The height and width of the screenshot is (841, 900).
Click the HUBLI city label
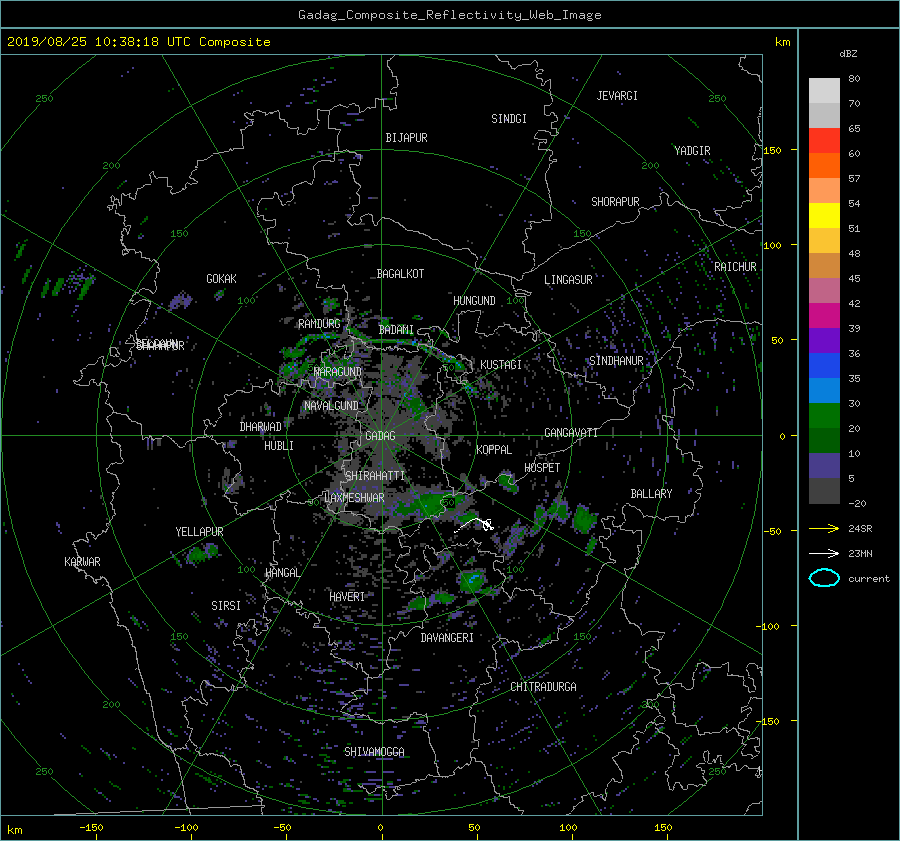[x=279, y=446]
